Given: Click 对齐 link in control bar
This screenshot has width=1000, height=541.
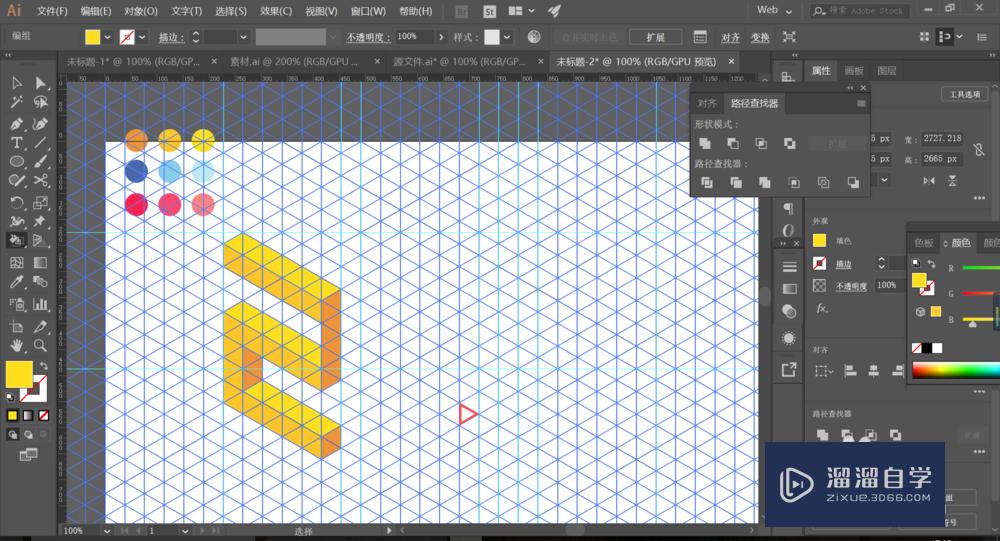Looking at the screenshot, I should pyautogui.click(x=730, y=38).
